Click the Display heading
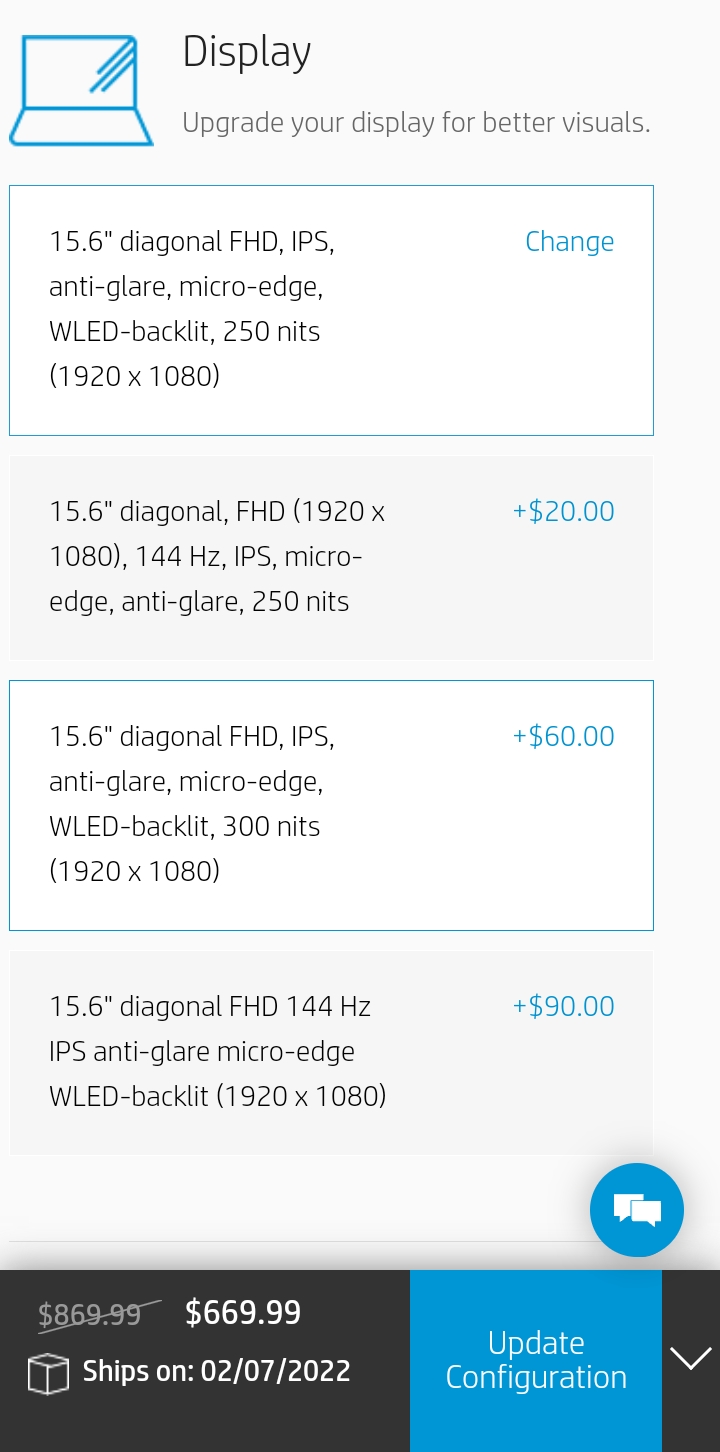 pyautogui.click(x=246, y=54)
